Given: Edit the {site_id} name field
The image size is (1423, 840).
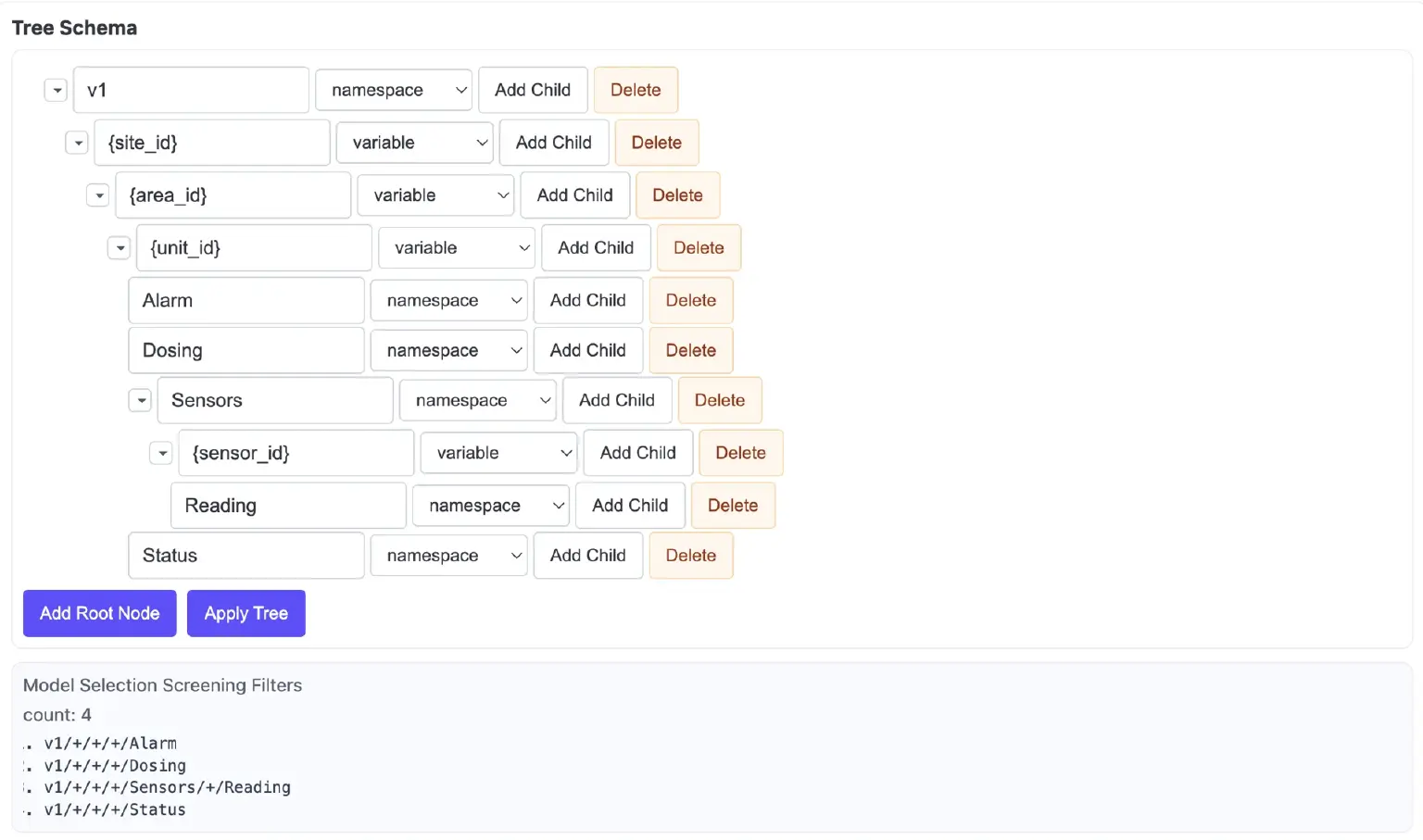Looking at the screenshot, I should (x=212, y=143).
